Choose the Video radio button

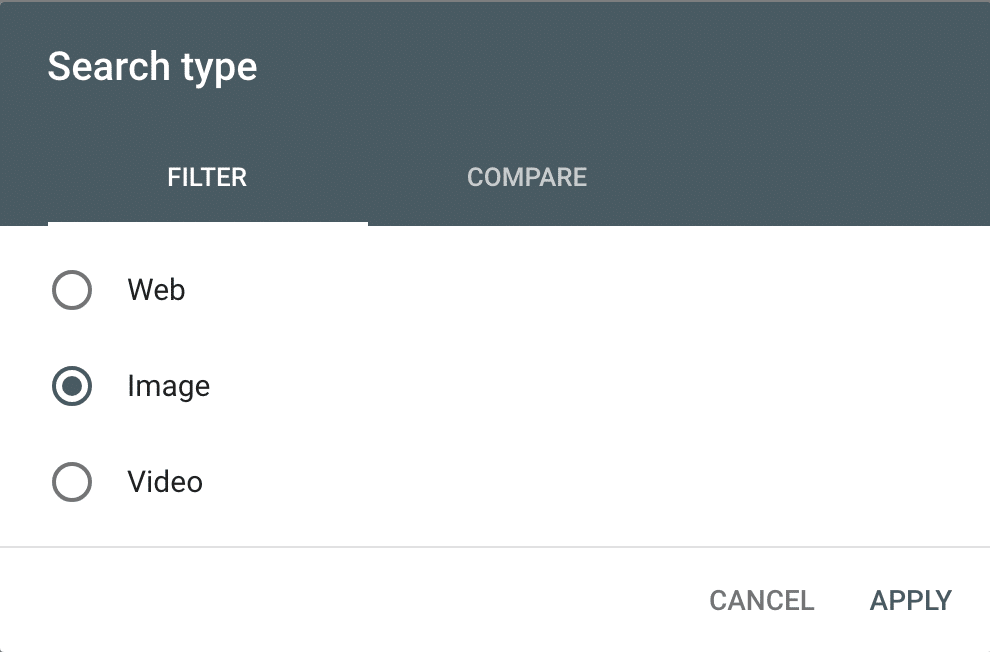pos(72,483)
